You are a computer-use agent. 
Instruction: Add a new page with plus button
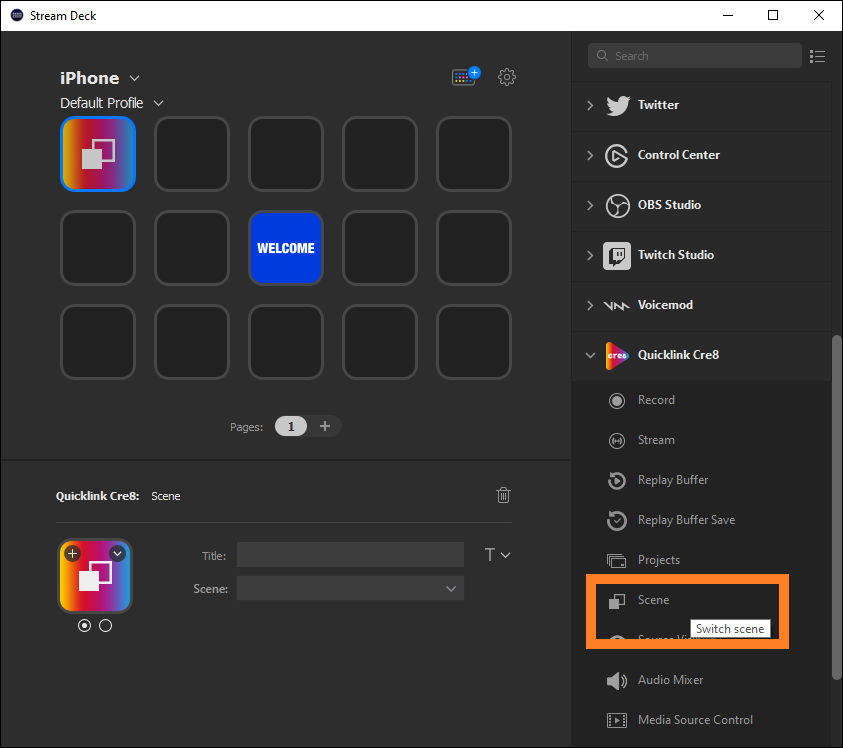click(x=325, y=426)
